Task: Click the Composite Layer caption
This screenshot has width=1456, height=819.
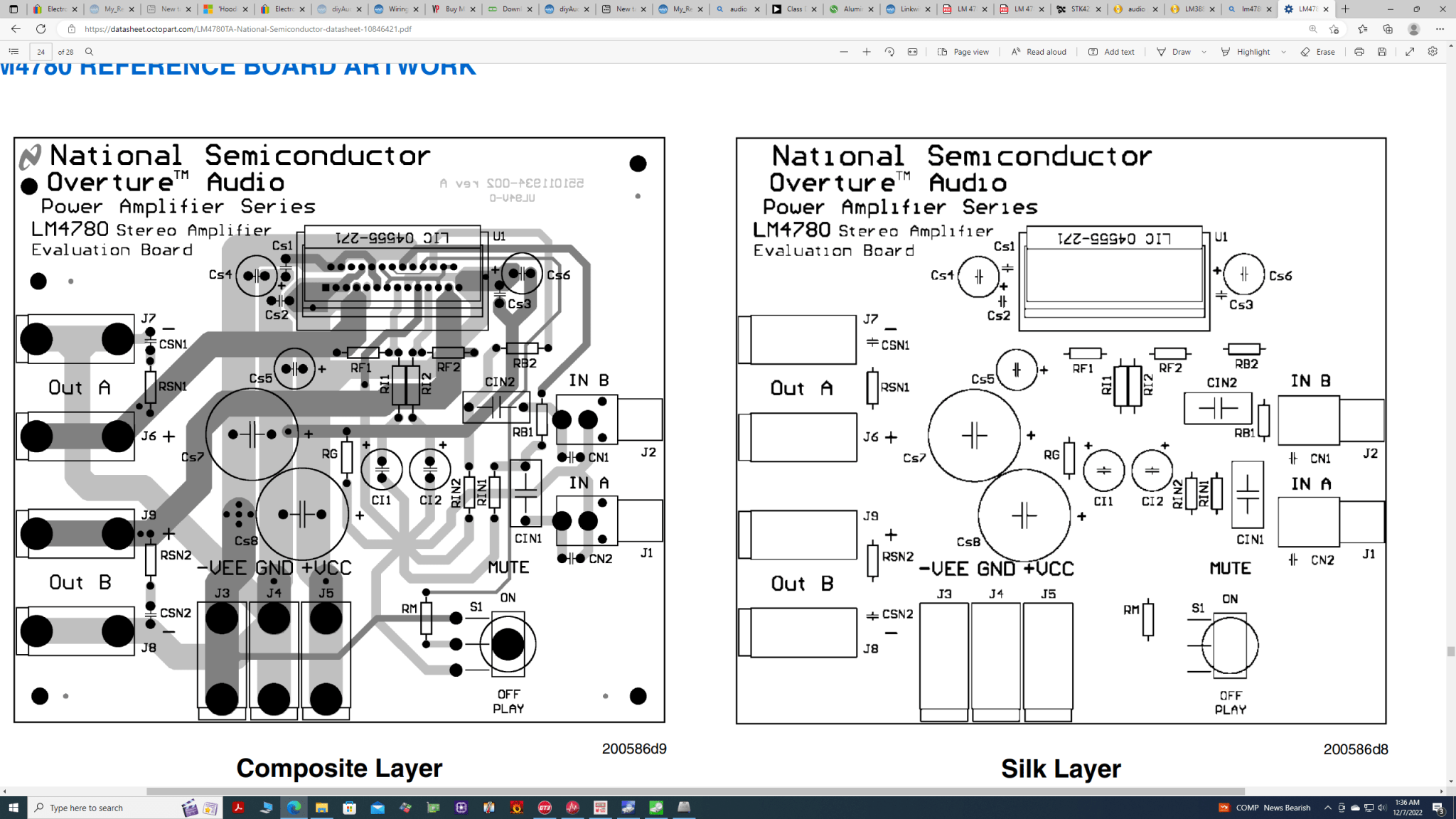Action: [339, 768]
